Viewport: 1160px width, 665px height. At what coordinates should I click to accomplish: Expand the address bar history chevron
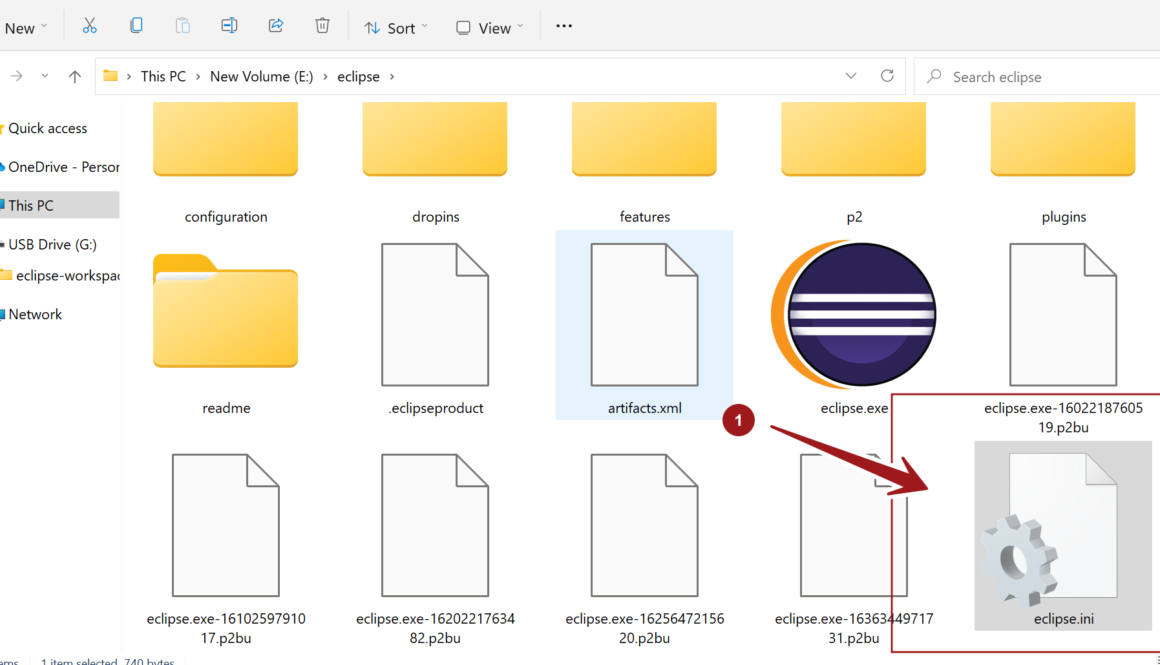click(x=851, y=76)
